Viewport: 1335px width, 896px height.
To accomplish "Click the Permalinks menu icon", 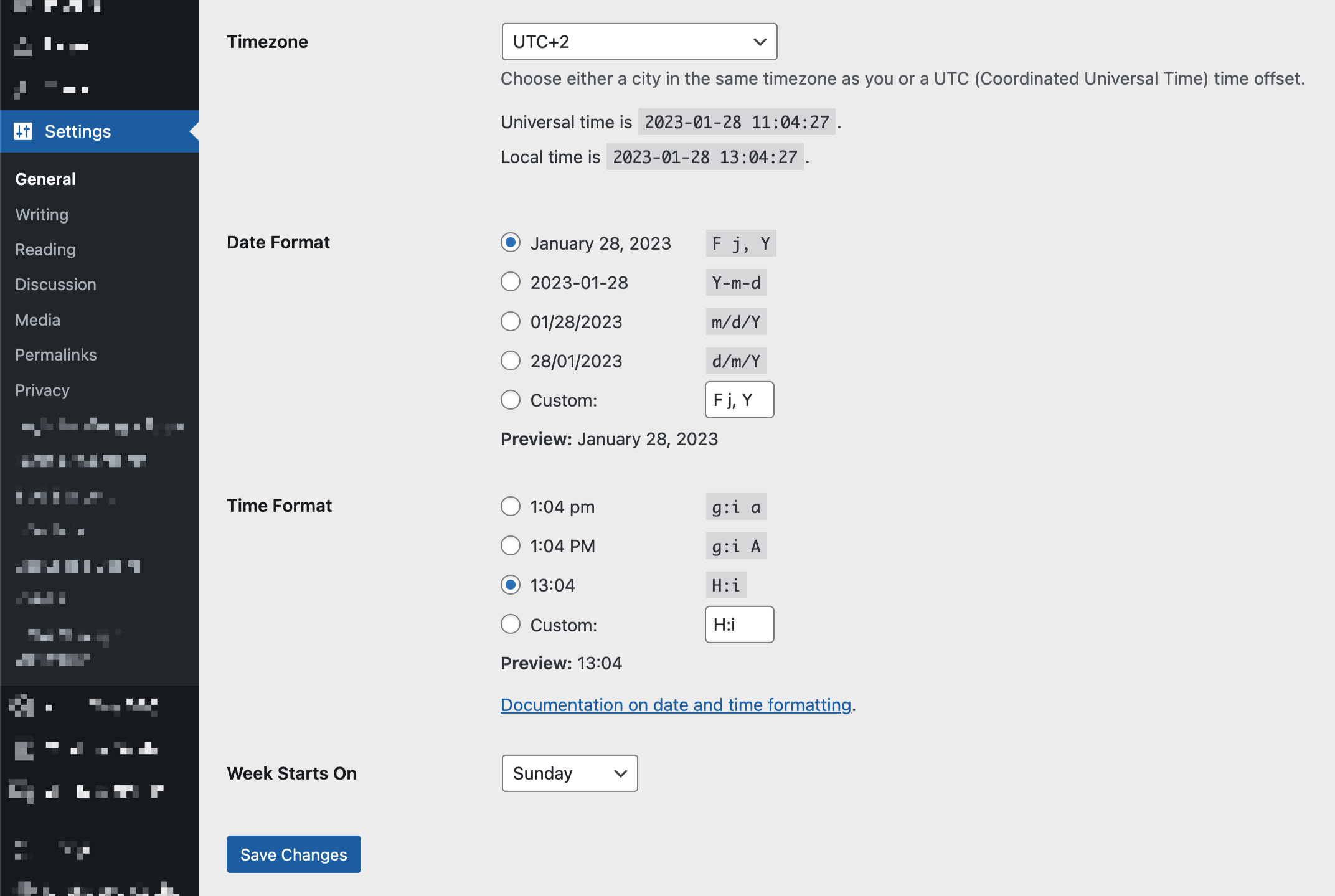I will click(x=56, y=354).
